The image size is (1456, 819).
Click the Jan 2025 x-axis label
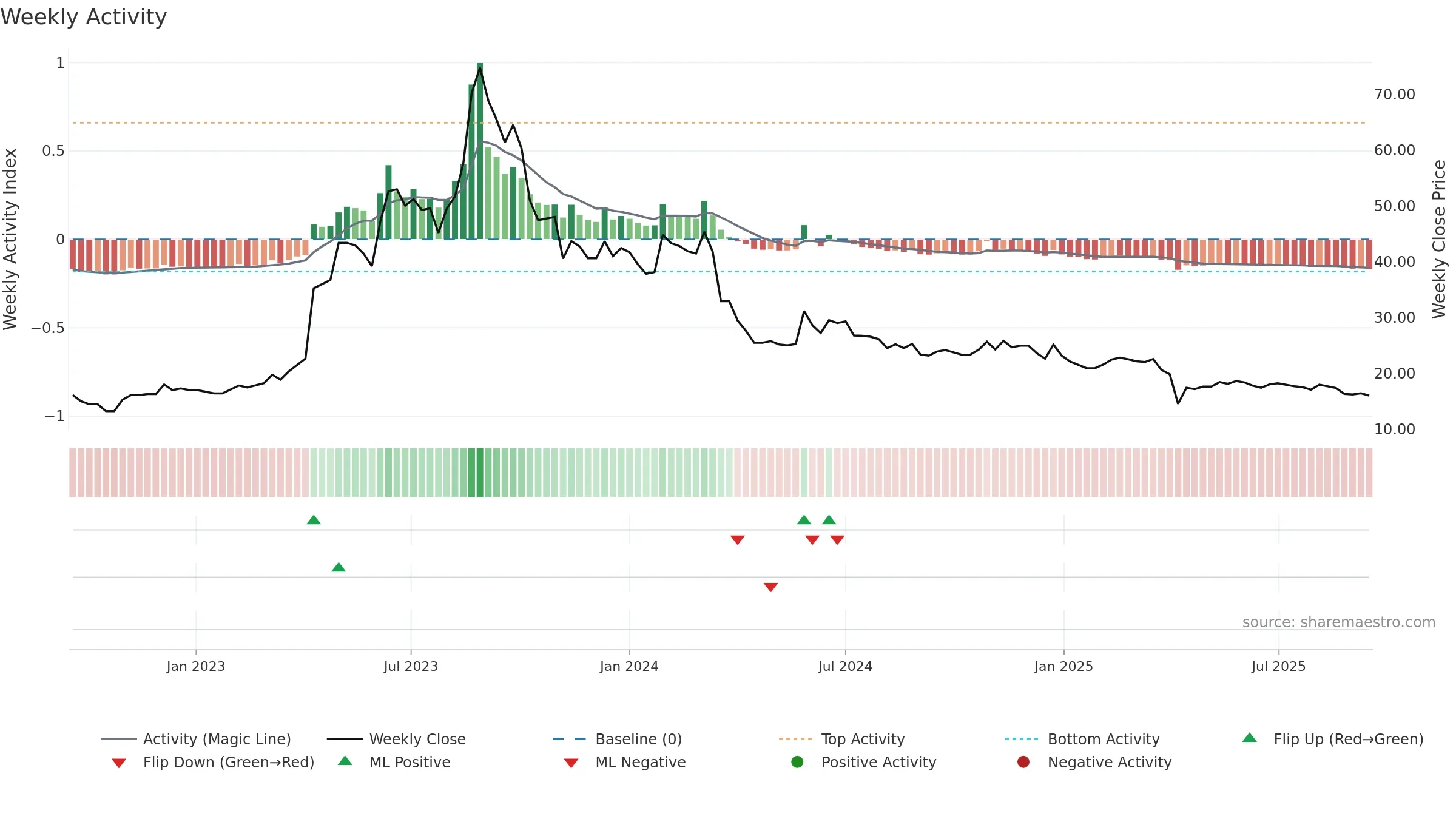[1063, 666]
